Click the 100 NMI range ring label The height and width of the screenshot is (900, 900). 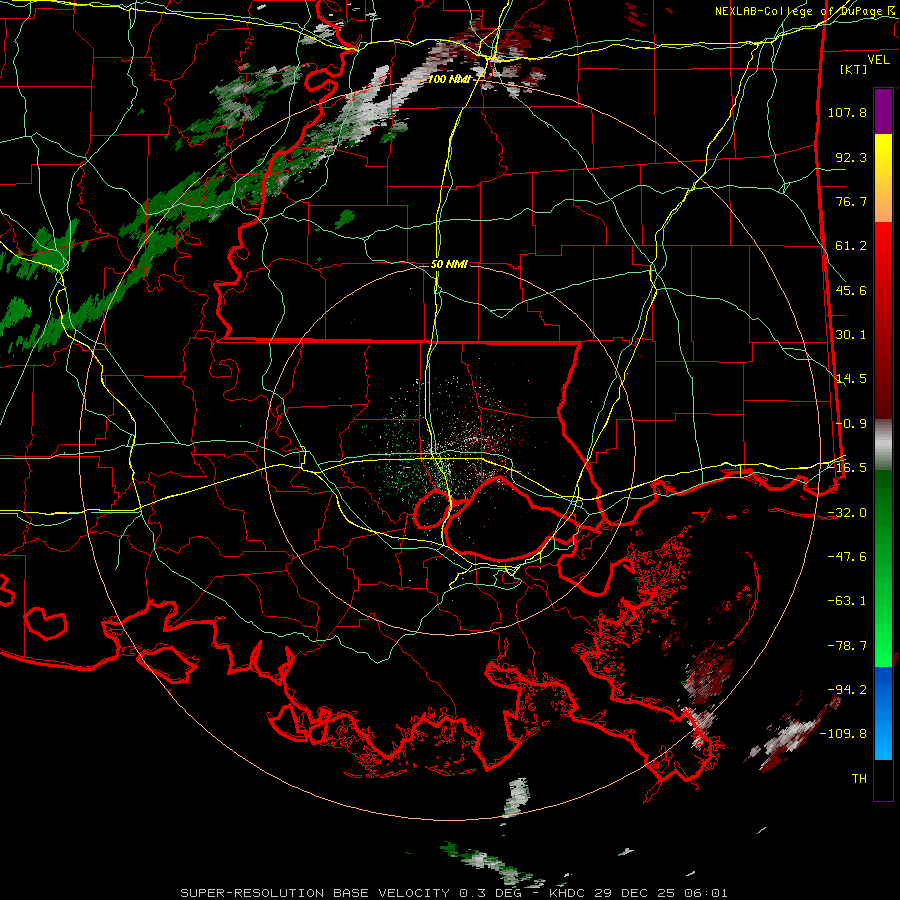click(449, 79)
